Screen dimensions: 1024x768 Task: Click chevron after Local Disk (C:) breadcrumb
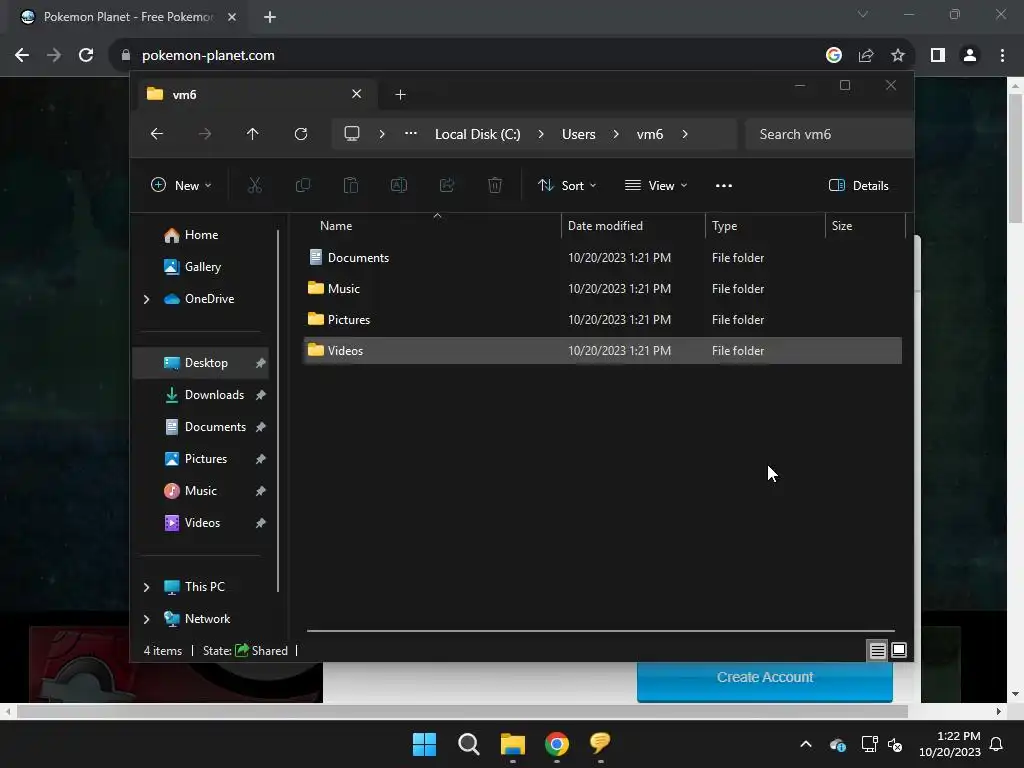pos(541,134)
